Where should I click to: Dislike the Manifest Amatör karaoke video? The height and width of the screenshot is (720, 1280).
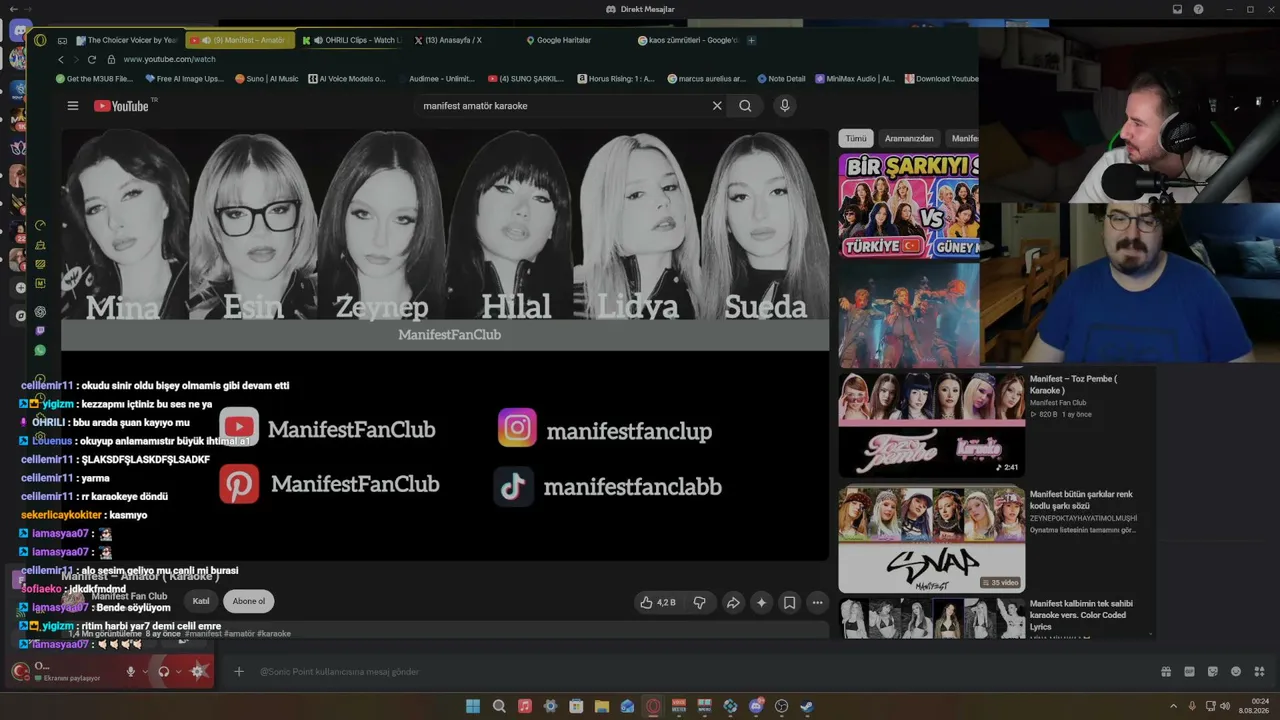[699, 602]
